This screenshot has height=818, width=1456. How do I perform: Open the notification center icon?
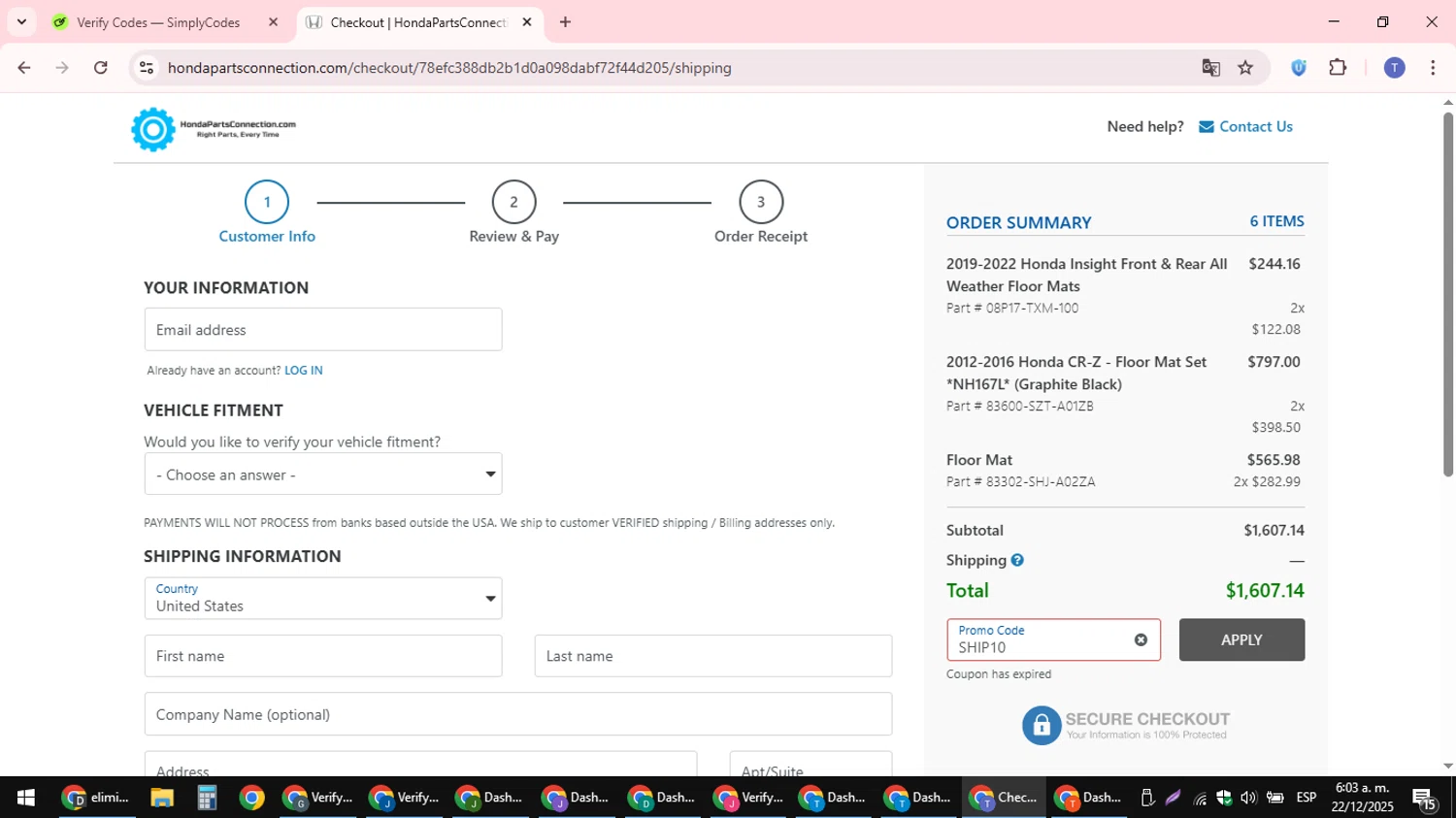[1425, 799]
